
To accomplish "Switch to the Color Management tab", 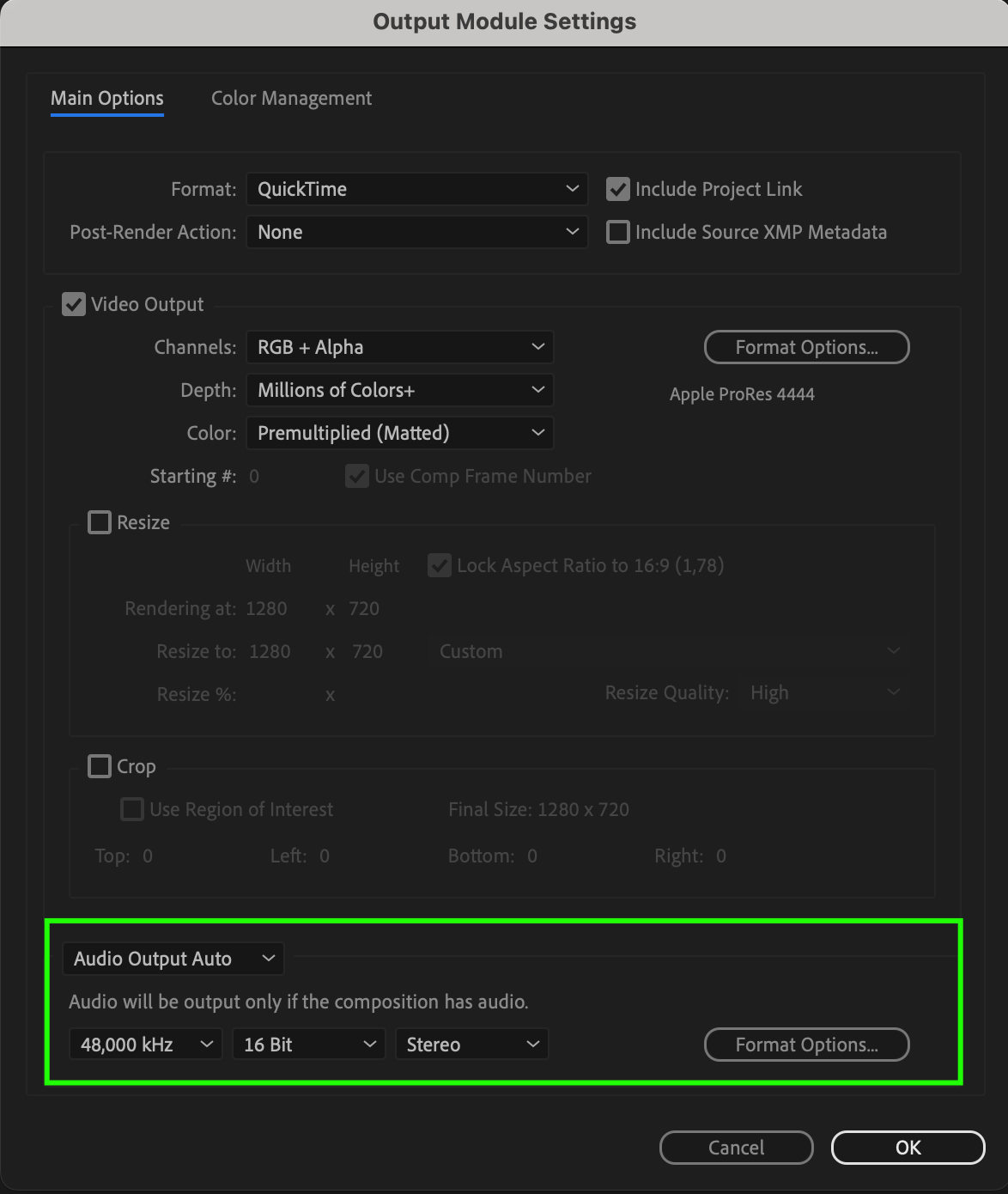I will pyautogui.click(x=292, y=98).
